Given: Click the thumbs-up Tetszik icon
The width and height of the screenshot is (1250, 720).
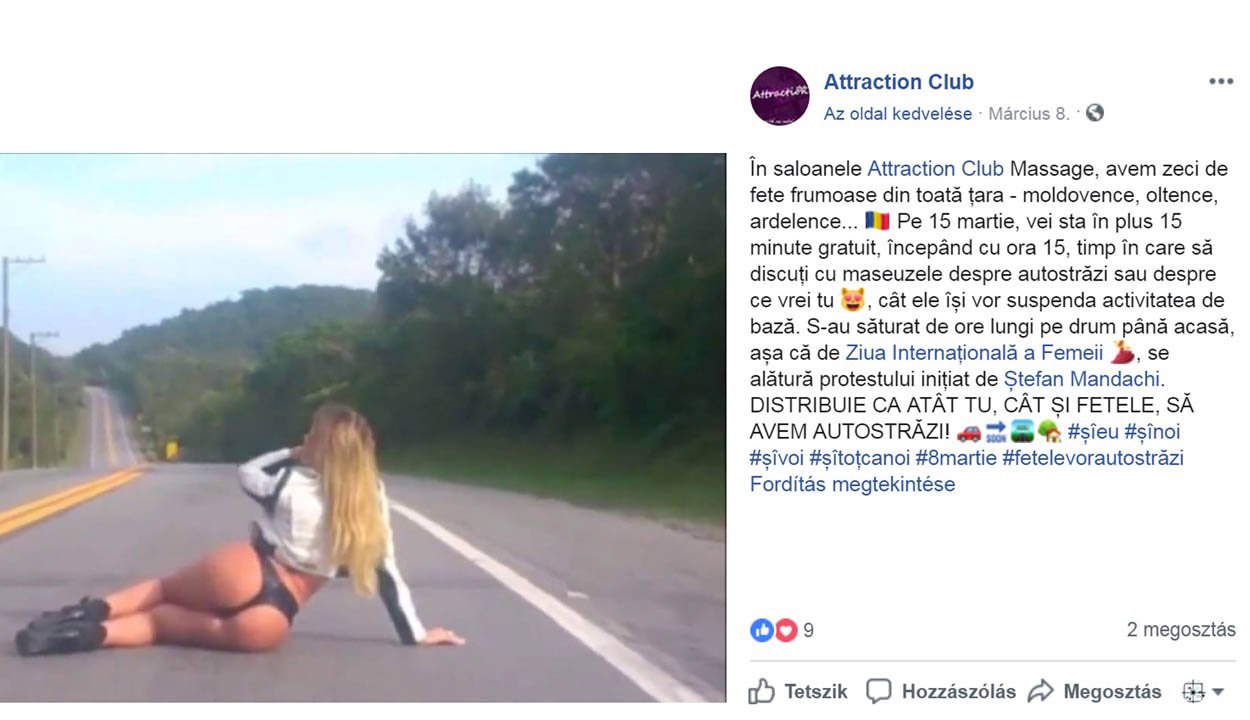Looking at the screenshot, I should [762, 691].
